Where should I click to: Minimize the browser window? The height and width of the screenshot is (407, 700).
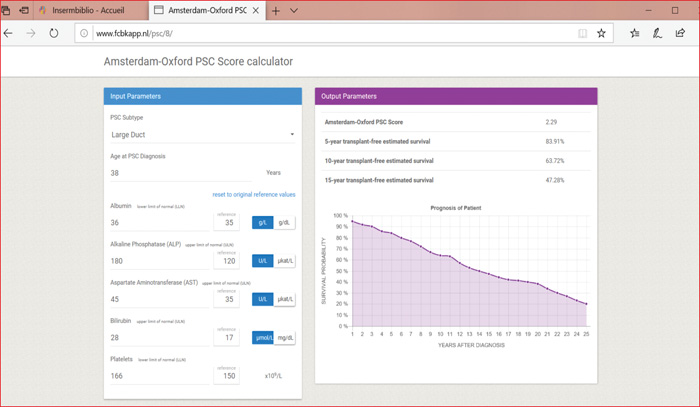coord(649,10)
